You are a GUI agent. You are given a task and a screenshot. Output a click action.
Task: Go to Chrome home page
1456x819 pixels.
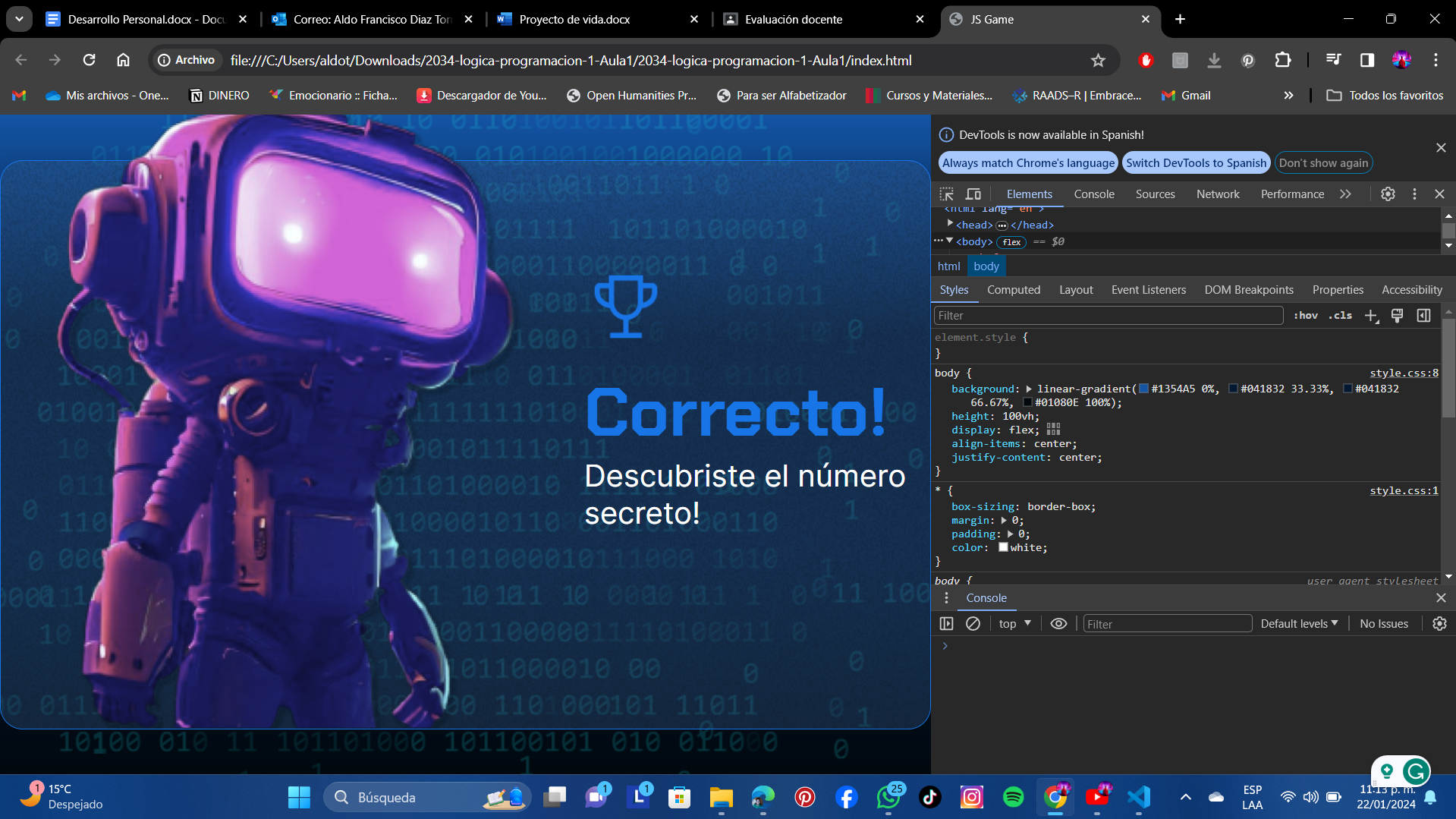[123, 60]
